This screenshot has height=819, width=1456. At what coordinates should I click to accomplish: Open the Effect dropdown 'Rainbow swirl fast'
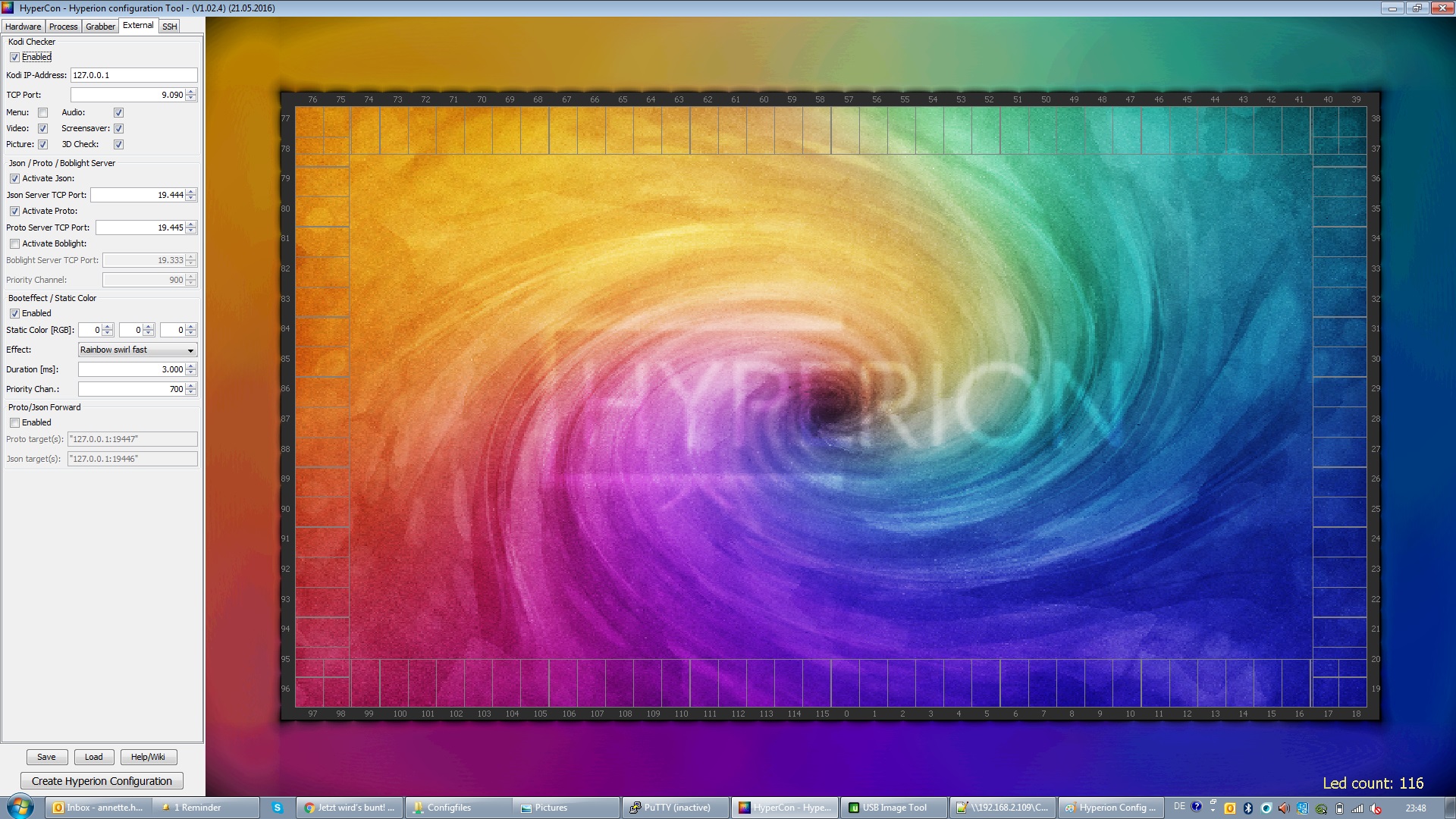(137, 350)
